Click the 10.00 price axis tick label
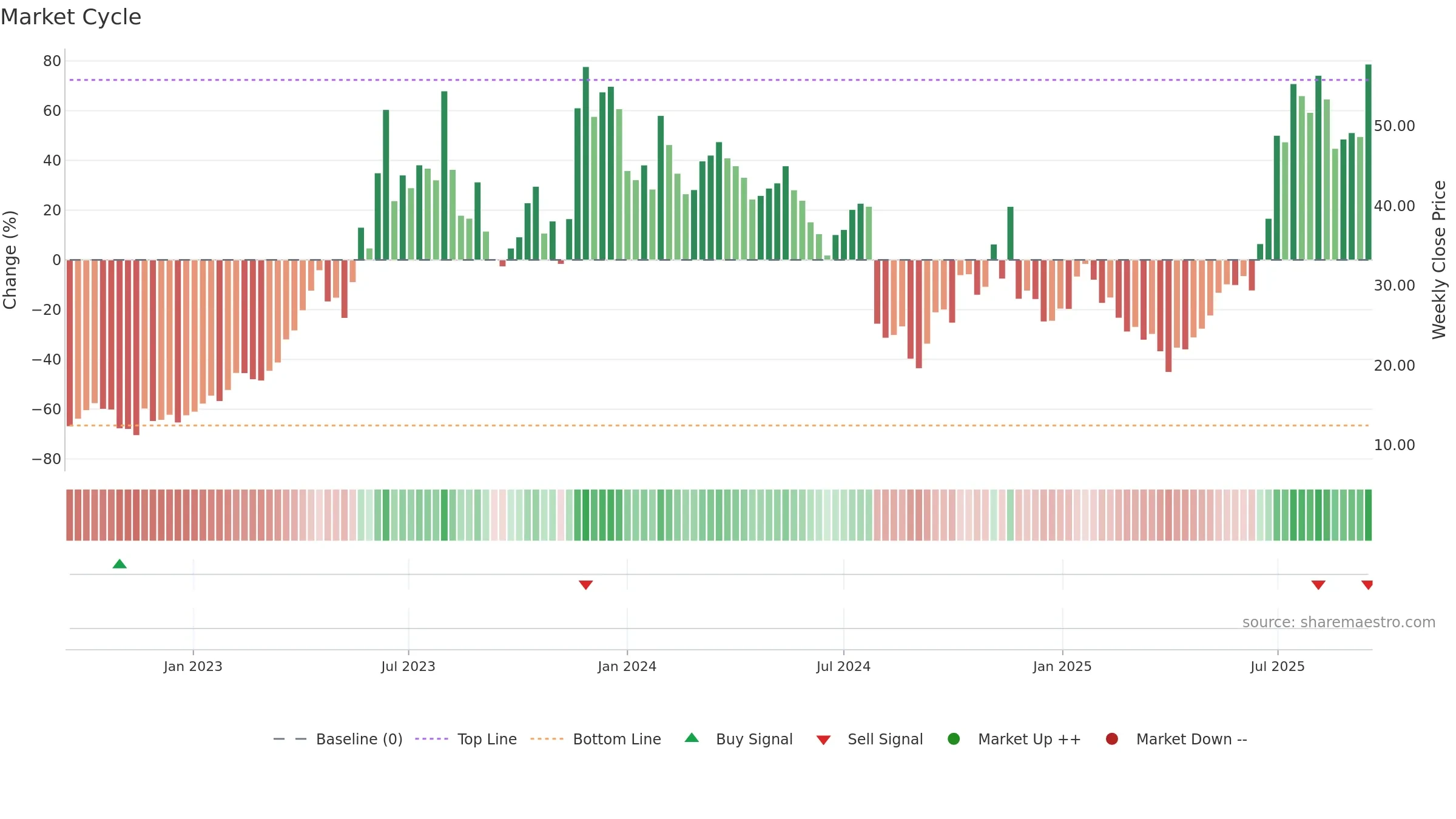 [x=1394, y=445]
